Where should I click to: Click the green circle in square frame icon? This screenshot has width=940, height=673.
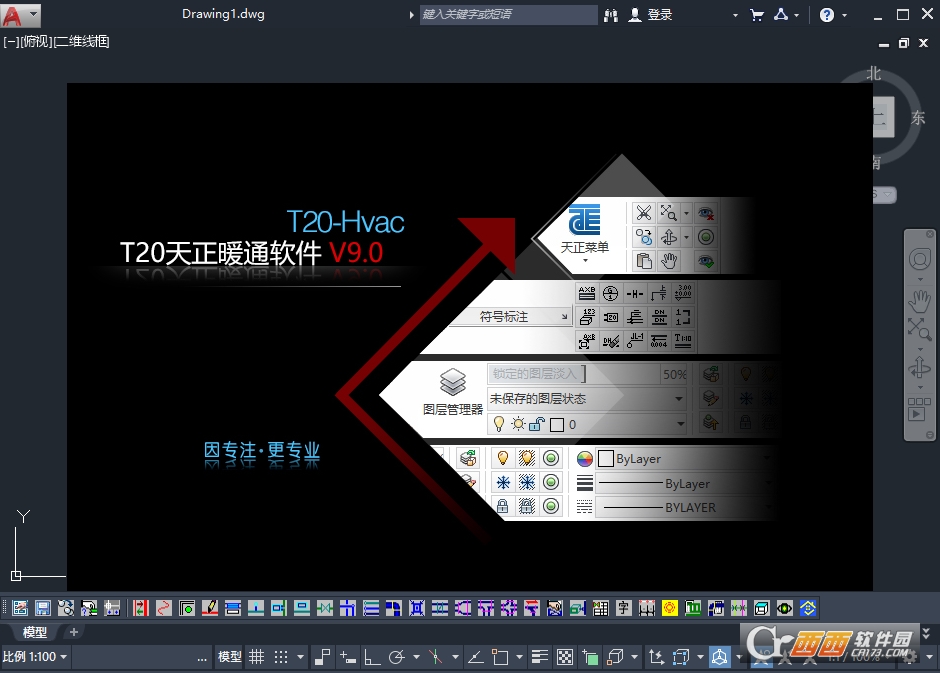pyautogui.click(x=186, y=608)
